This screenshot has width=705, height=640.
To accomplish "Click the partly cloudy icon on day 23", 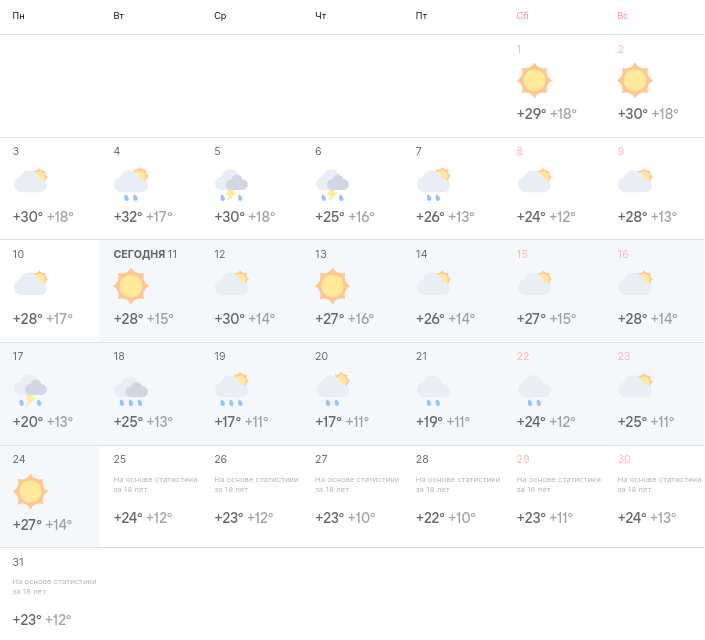I will [x=635, y=385].
